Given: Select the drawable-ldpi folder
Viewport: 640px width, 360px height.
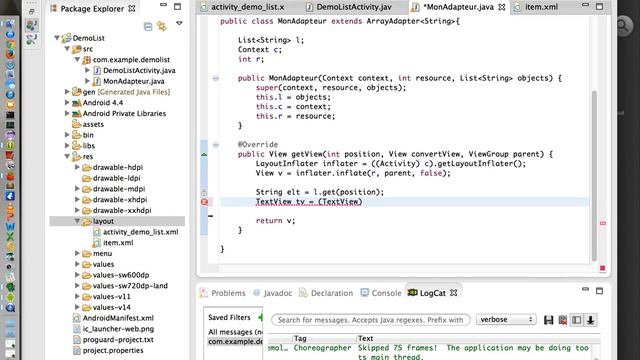Looking at the screenshot, I should [x=116, y=178].
